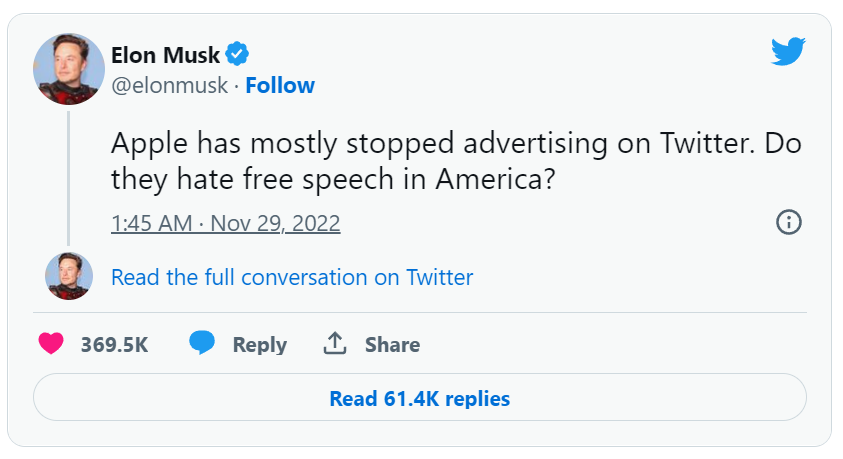
Task: Open Read 61.4K replies button
Action: (x=420, y=398)
